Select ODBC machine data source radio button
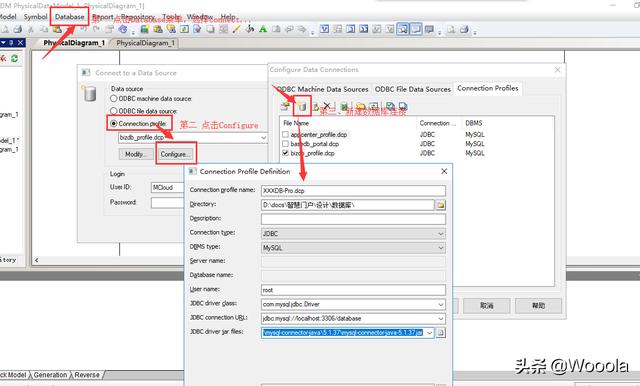The height and width of the screenshot is (386, 640). point(113,98)
